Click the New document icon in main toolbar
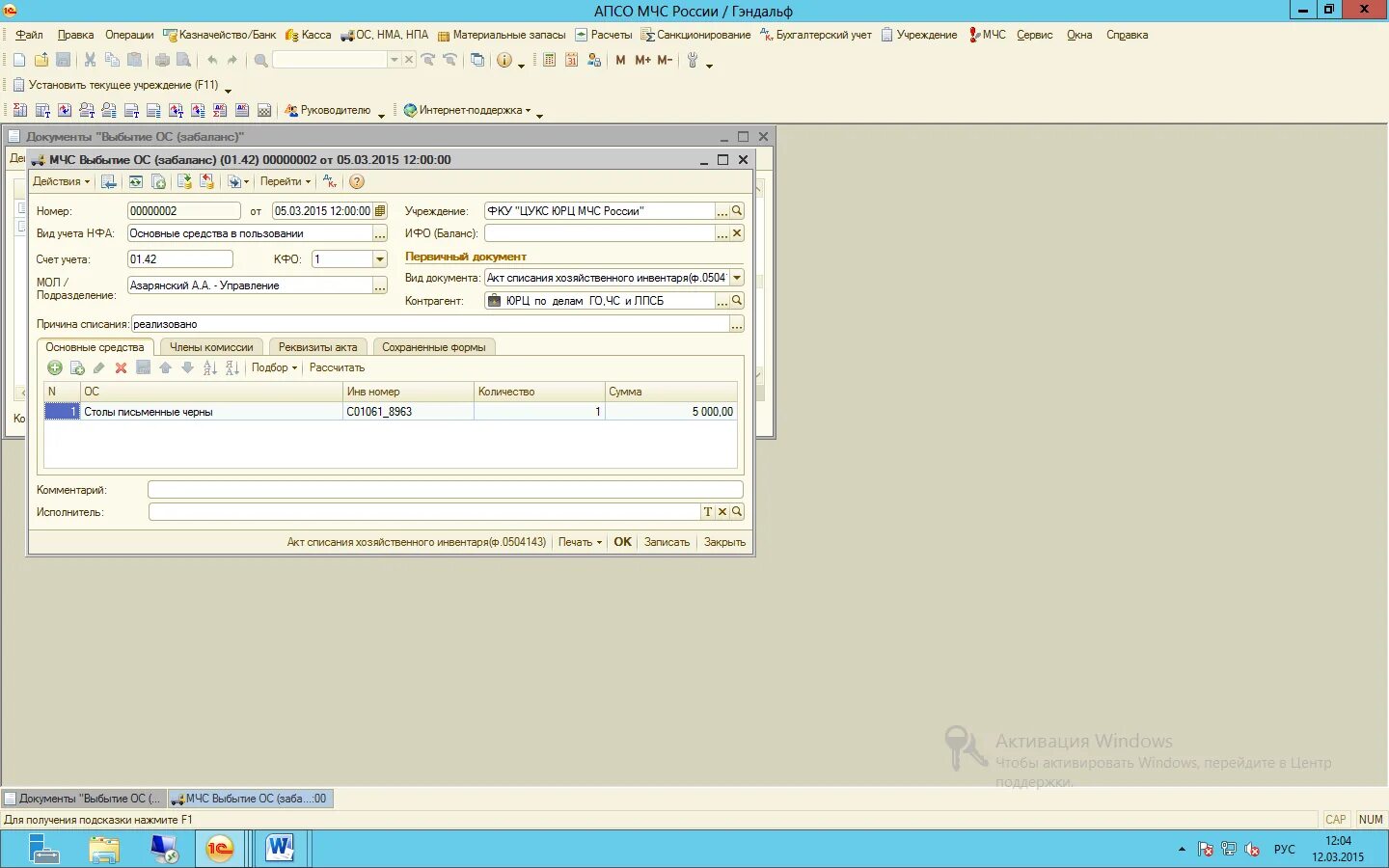This screenshot has height=868, width=1389. tap(19, 60)
